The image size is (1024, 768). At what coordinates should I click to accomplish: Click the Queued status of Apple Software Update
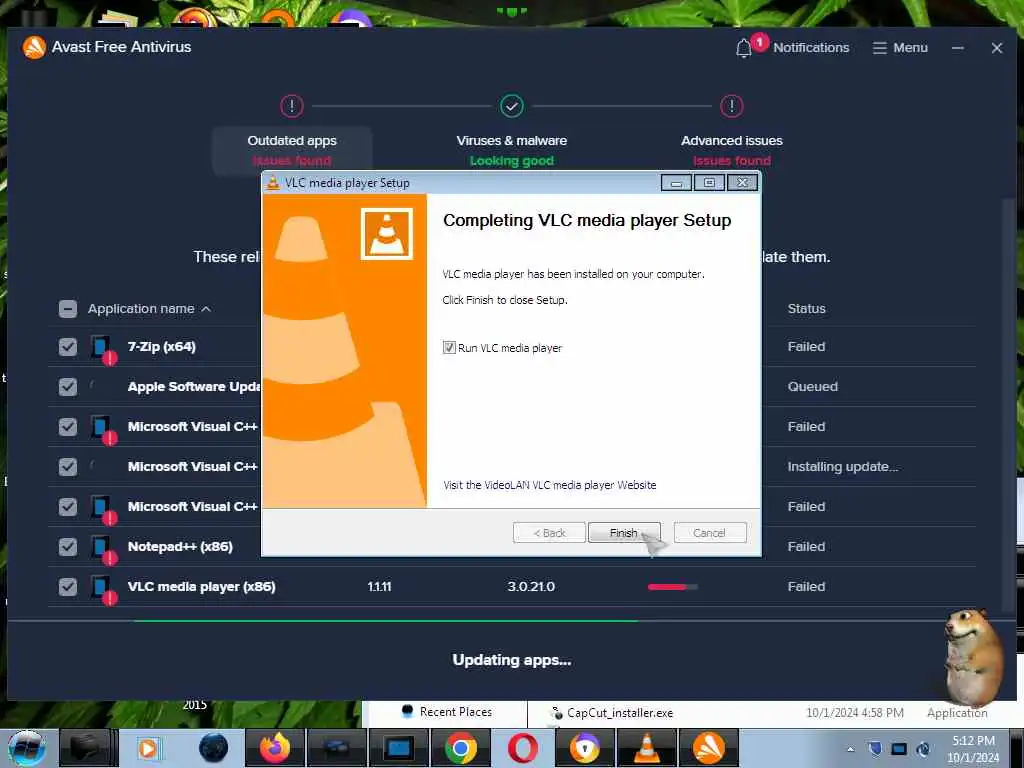[812, 387]
